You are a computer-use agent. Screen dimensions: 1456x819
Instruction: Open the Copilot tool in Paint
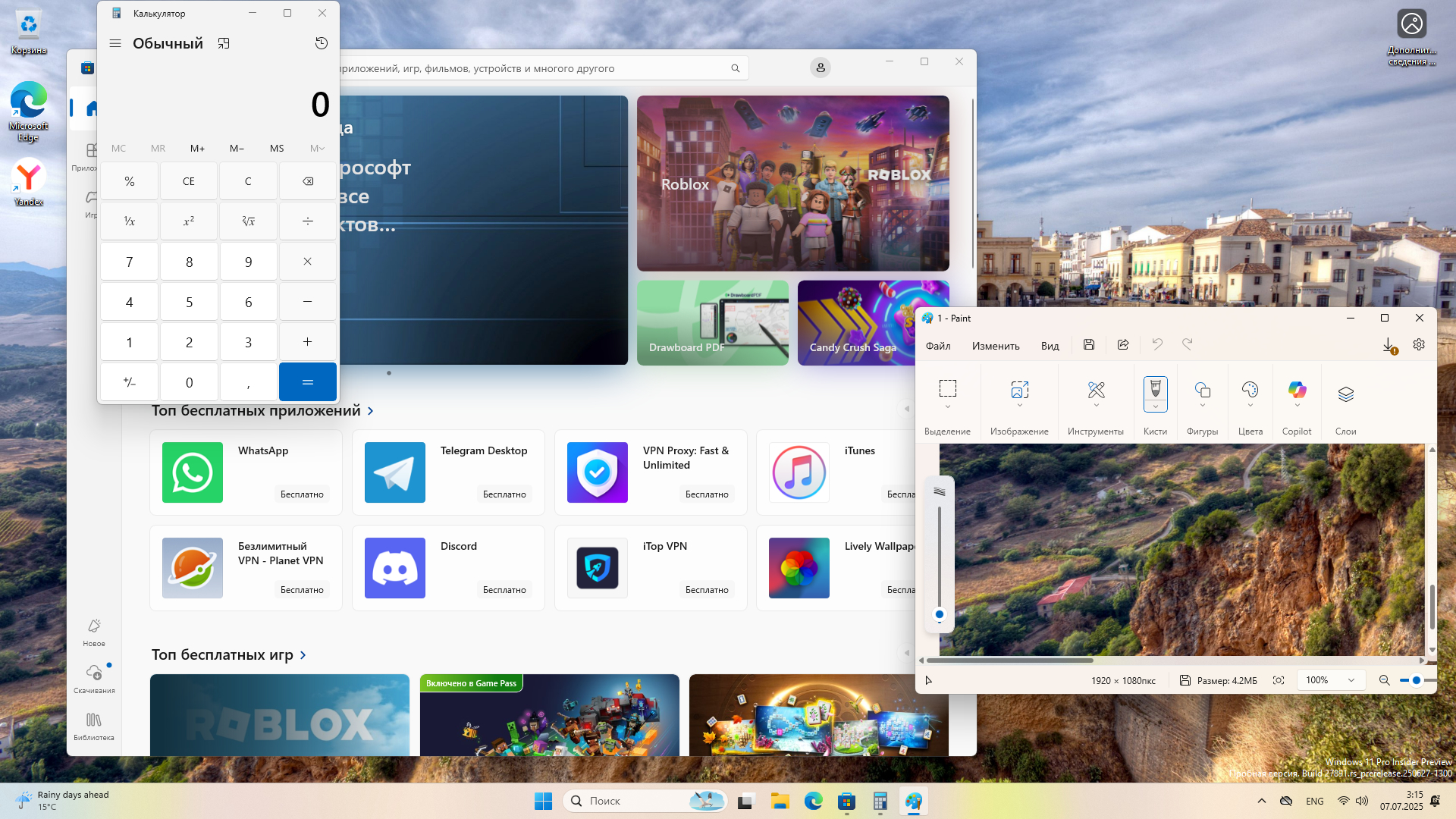coord(1297,390)
